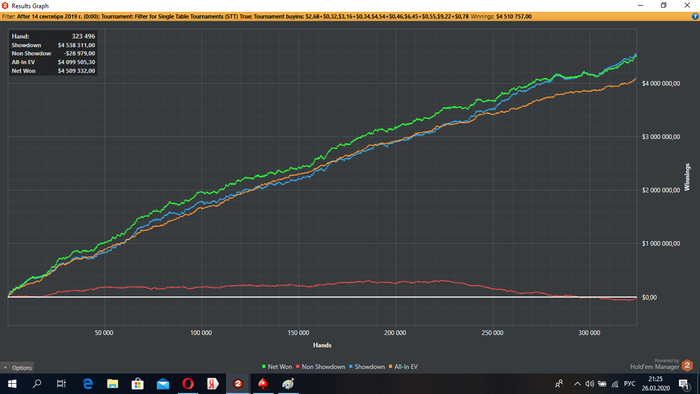Switch the РУС keyboard language indicator

pos(629,384)
